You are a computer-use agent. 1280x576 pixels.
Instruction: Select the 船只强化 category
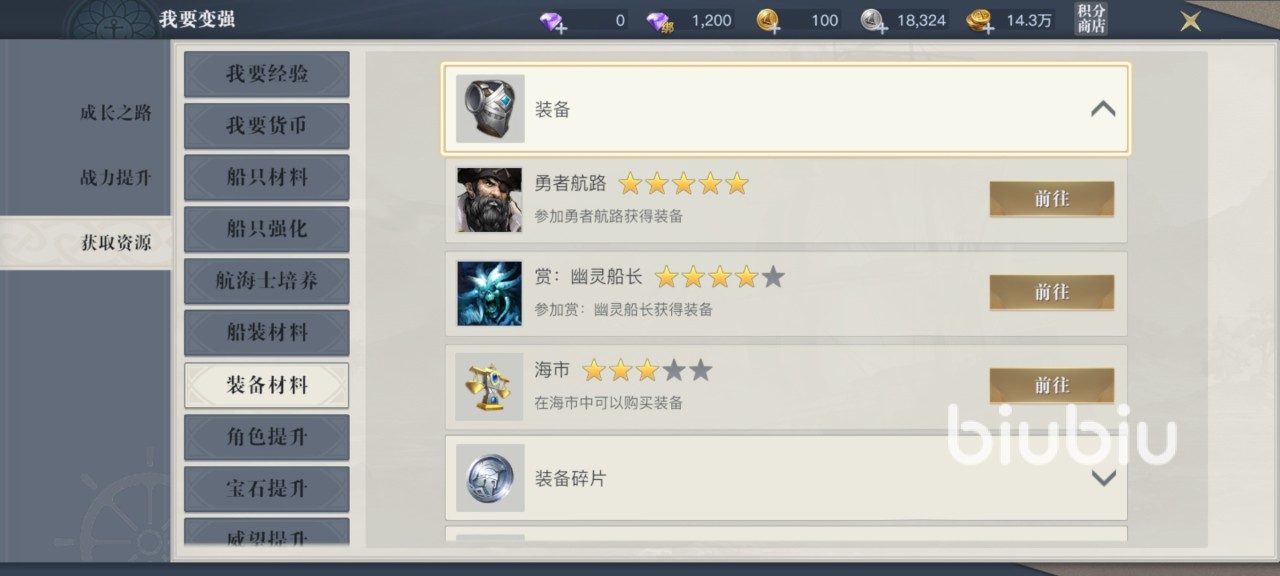[x=267, y=229]
